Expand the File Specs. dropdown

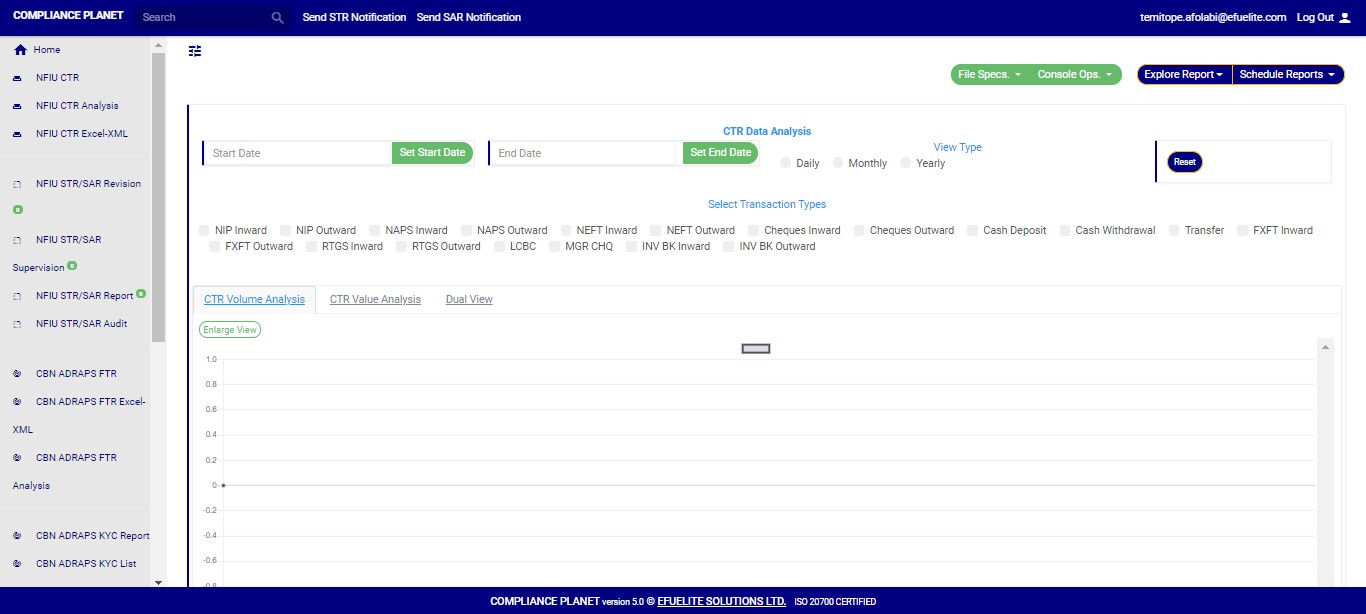click(x=989, y=75)
